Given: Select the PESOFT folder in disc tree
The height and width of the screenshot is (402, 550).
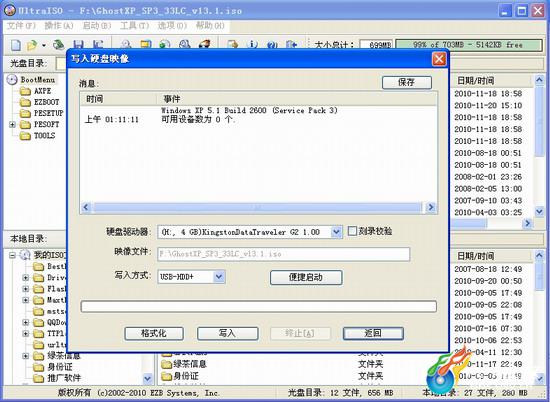Looking at the screenshot, I should pos(39,124).
